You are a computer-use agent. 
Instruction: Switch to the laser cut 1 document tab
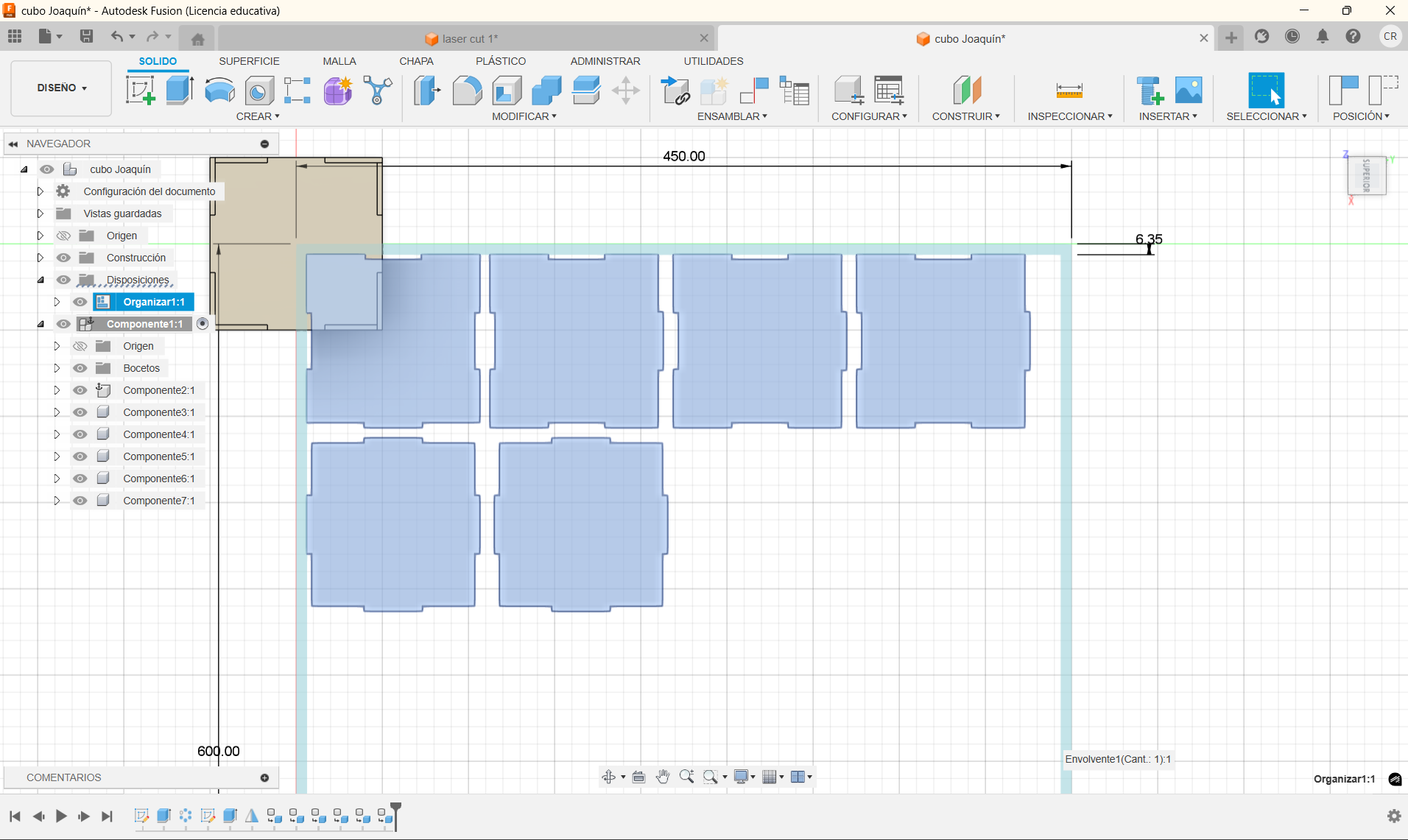pyautogui.click(x=469, y=39)
